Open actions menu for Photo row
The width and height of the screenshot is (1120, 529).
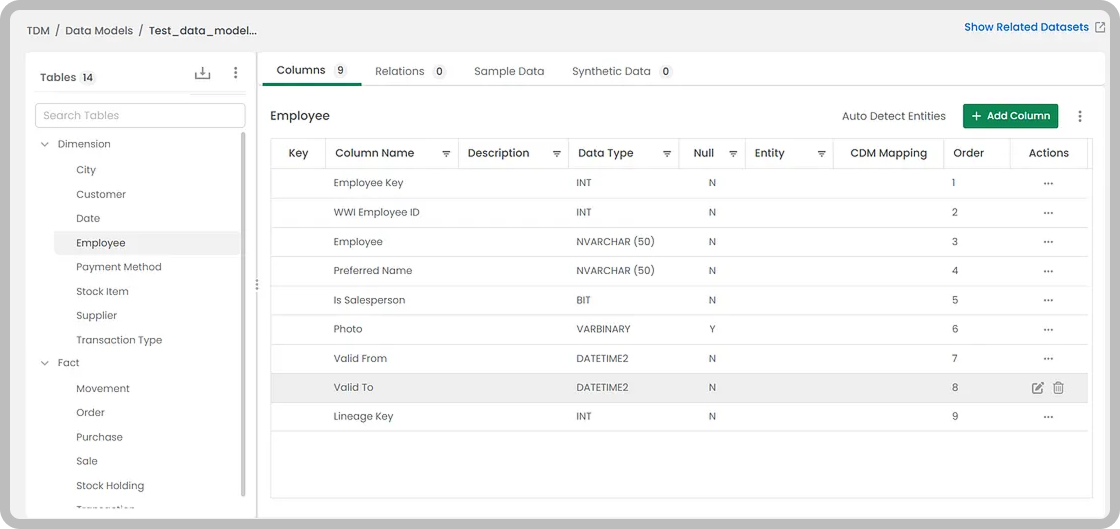pos(1048,330)
